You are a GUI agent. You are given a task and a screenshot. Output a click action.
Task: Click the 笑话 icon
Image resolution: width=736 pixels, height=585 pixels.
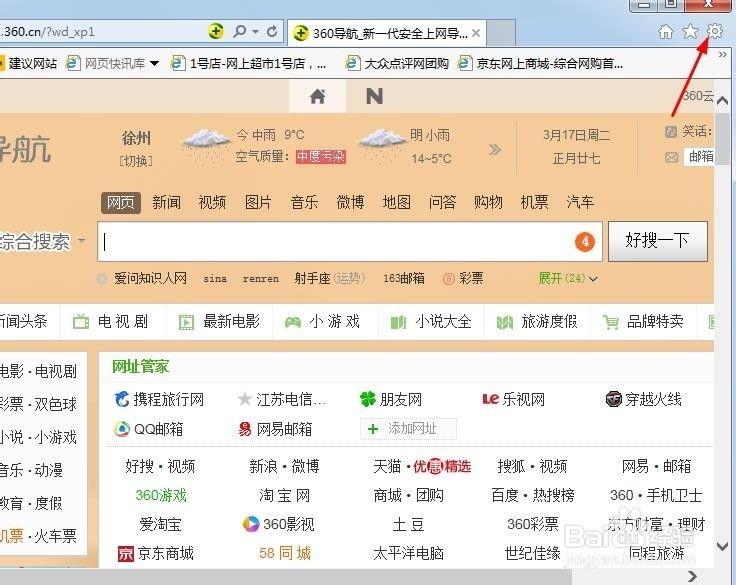(671, 132)
